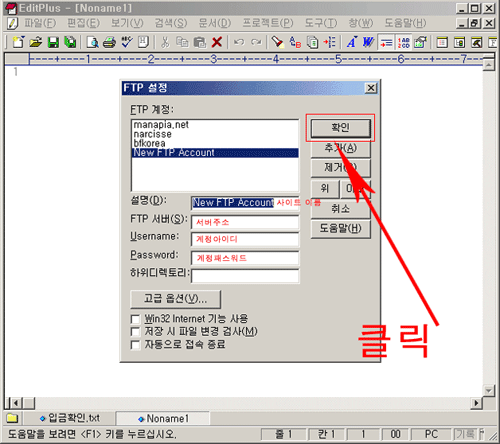Open the 프로젝트(P) menu
Screen dimensions: 500x444
click(x=268, y=23)
